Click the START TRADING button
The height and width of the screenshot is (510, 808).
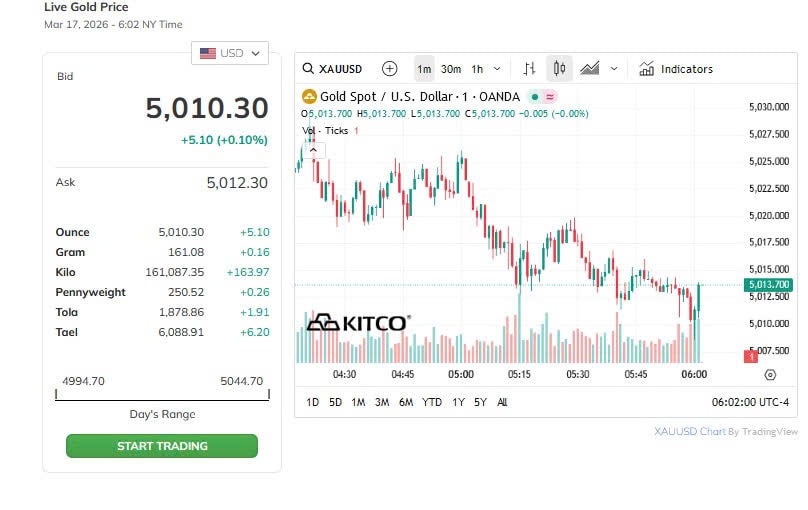(162, 446)
